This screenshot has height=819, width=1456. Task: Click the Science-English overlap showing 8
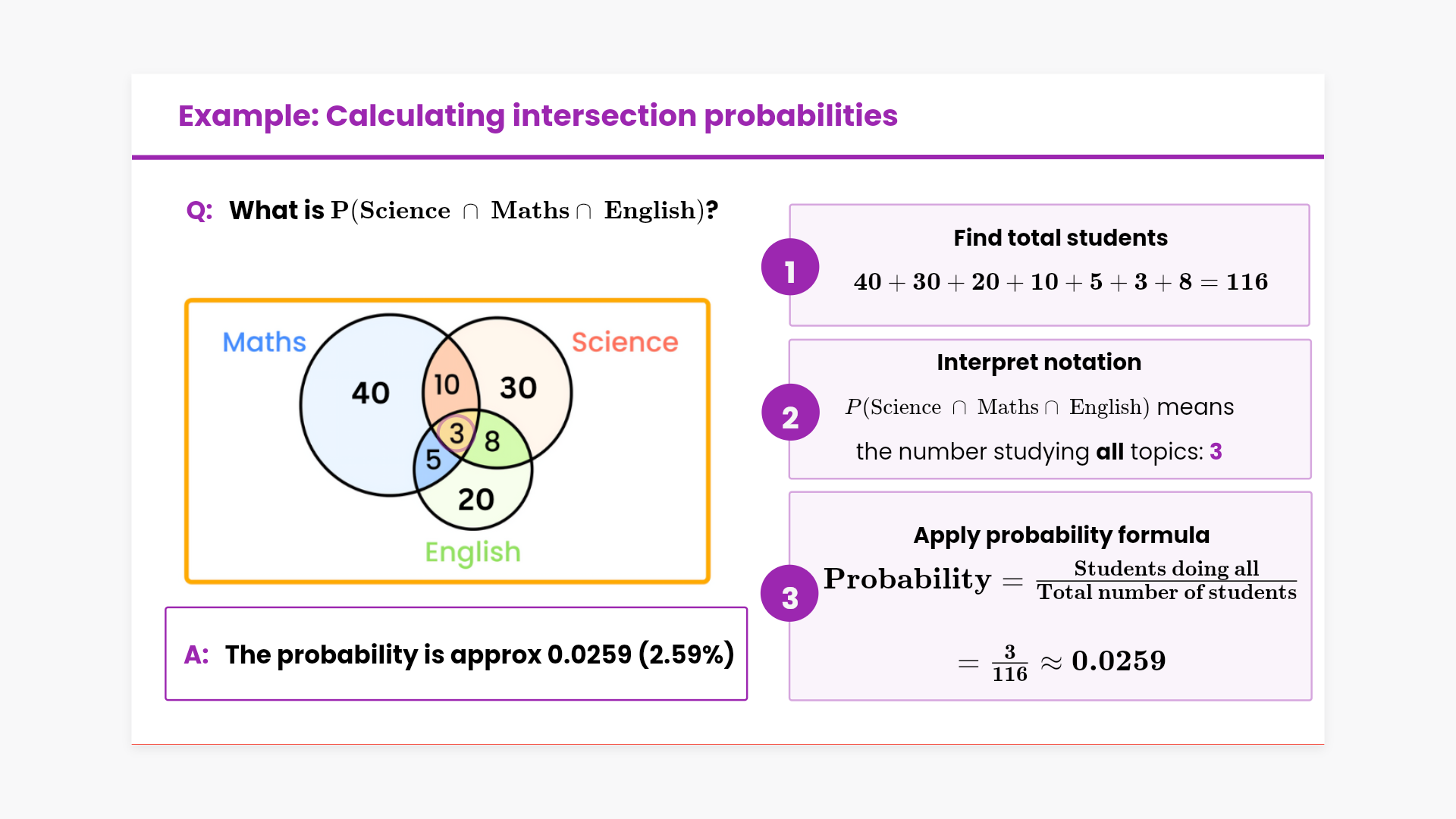pyautogui.click(x=492, y=441)
